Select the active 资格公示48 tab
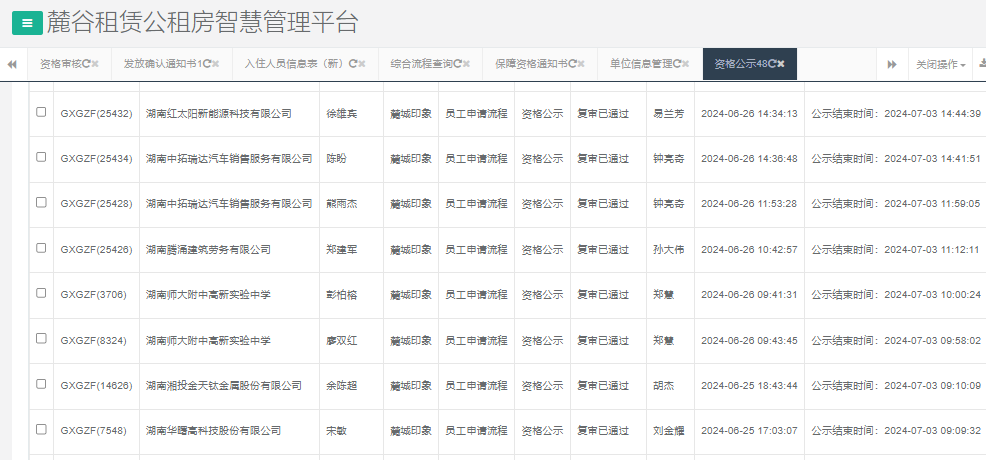 [750, 64]
